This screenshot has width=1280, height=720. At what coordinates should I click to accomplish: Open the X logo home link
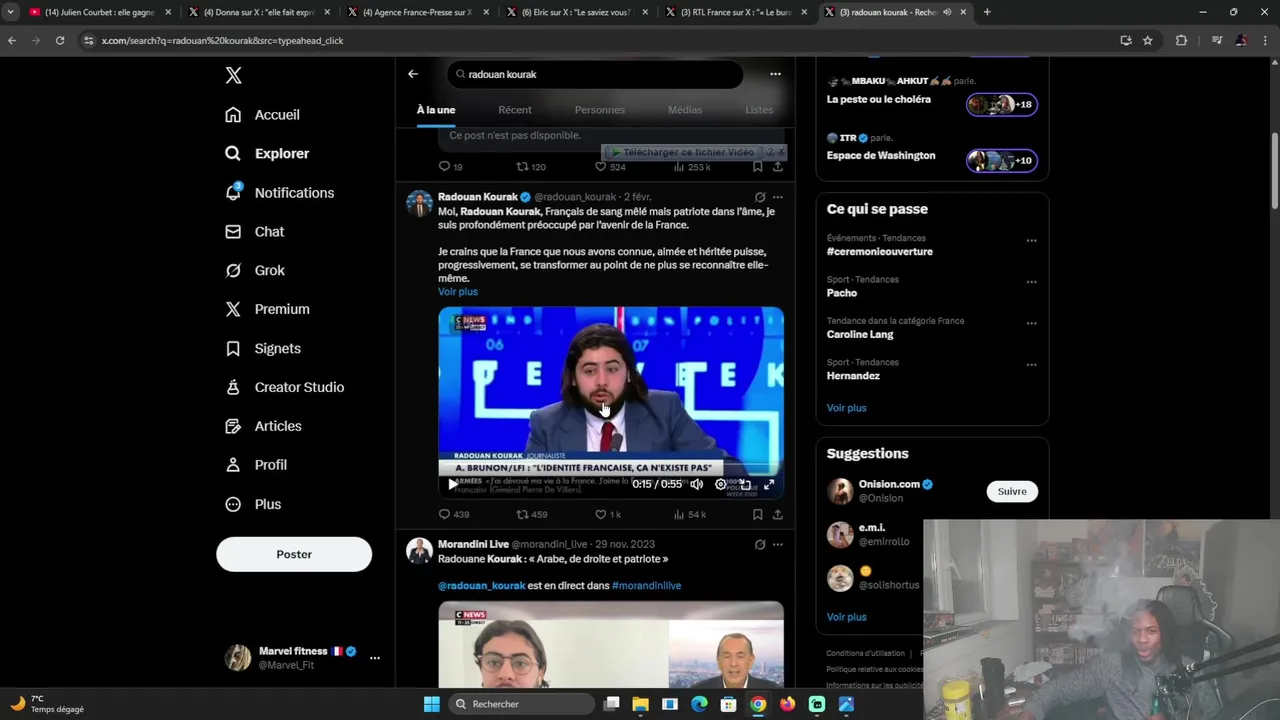pyautogui.click(x=233, y=75)
